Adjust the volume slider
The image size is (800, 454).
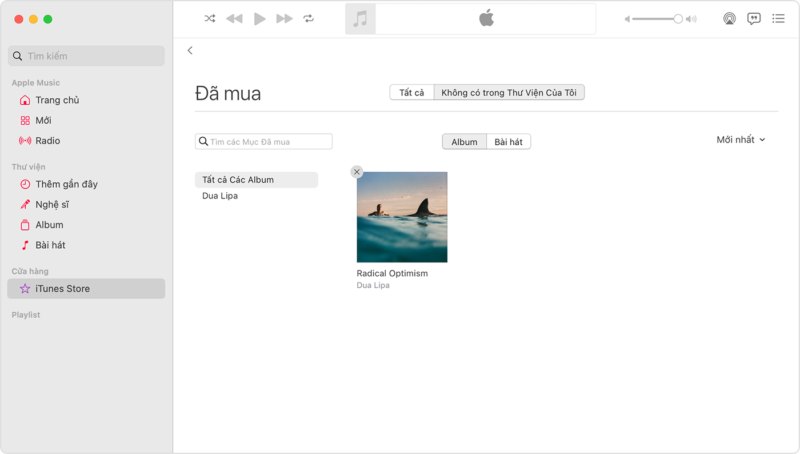(x=660, y=19)
